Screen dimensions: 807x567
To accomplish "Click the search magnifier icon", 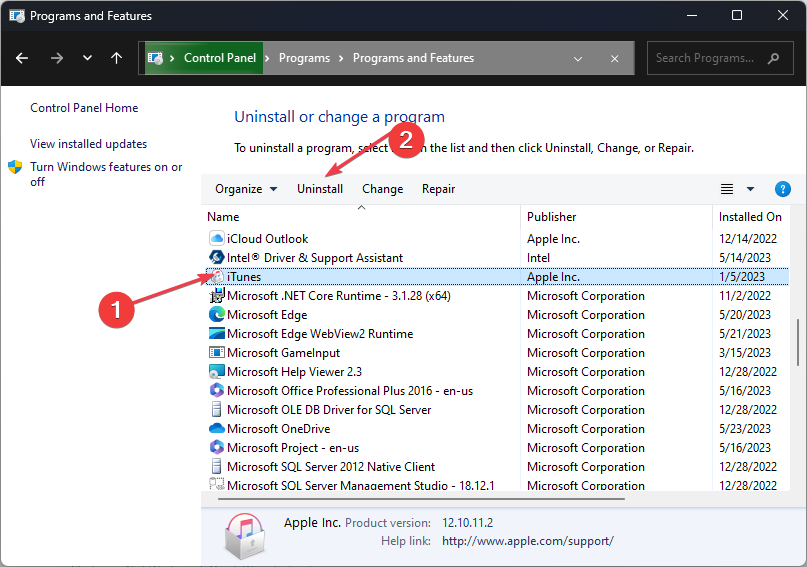I will [x=773, y=58].
